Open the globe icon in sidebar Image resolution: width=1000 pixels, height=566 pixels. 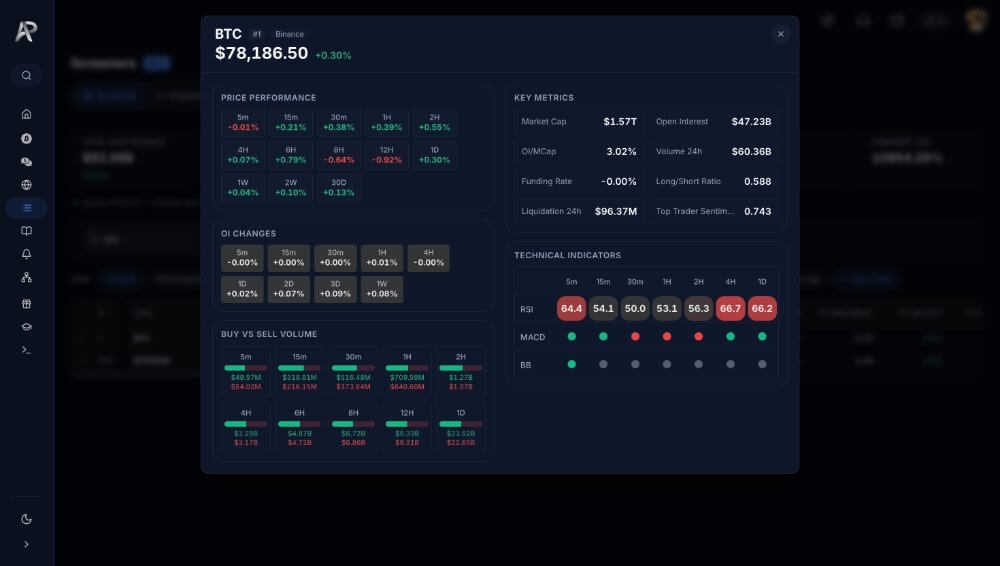click(x=26, y=185)
